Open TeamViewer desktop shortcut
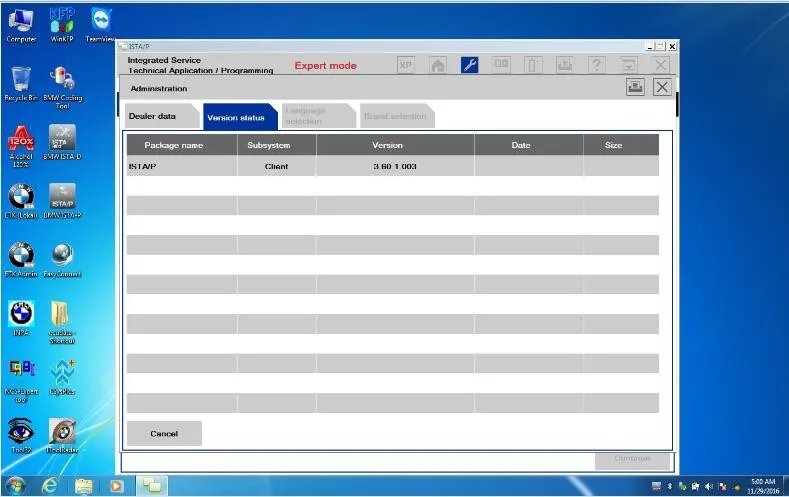Image resolution: width=789 pixels, height=497 pixels. (x=101, y=26)
